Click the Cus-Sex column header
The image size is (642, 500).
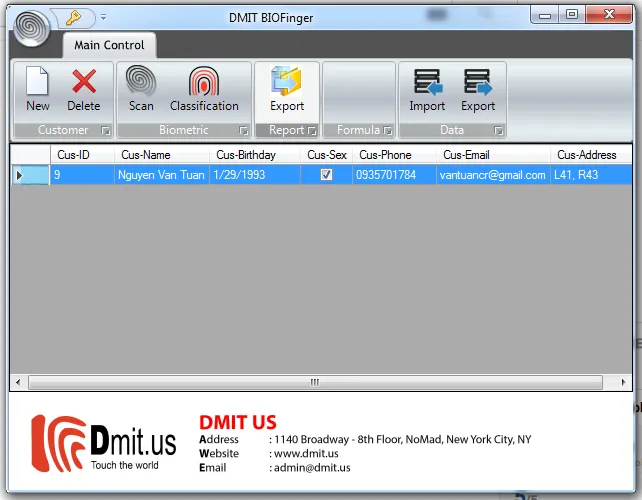pos(327,155)
